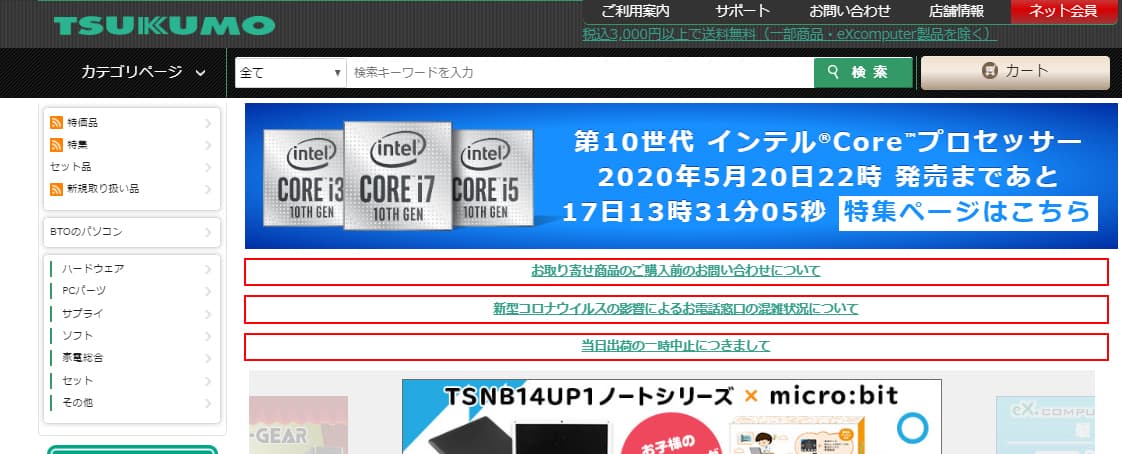This screenshot has height=454, width=1122.
Task: Open 新型コロナウイルス電話窓口 notice
Action: pyautogui.click(x=675, y=309)
